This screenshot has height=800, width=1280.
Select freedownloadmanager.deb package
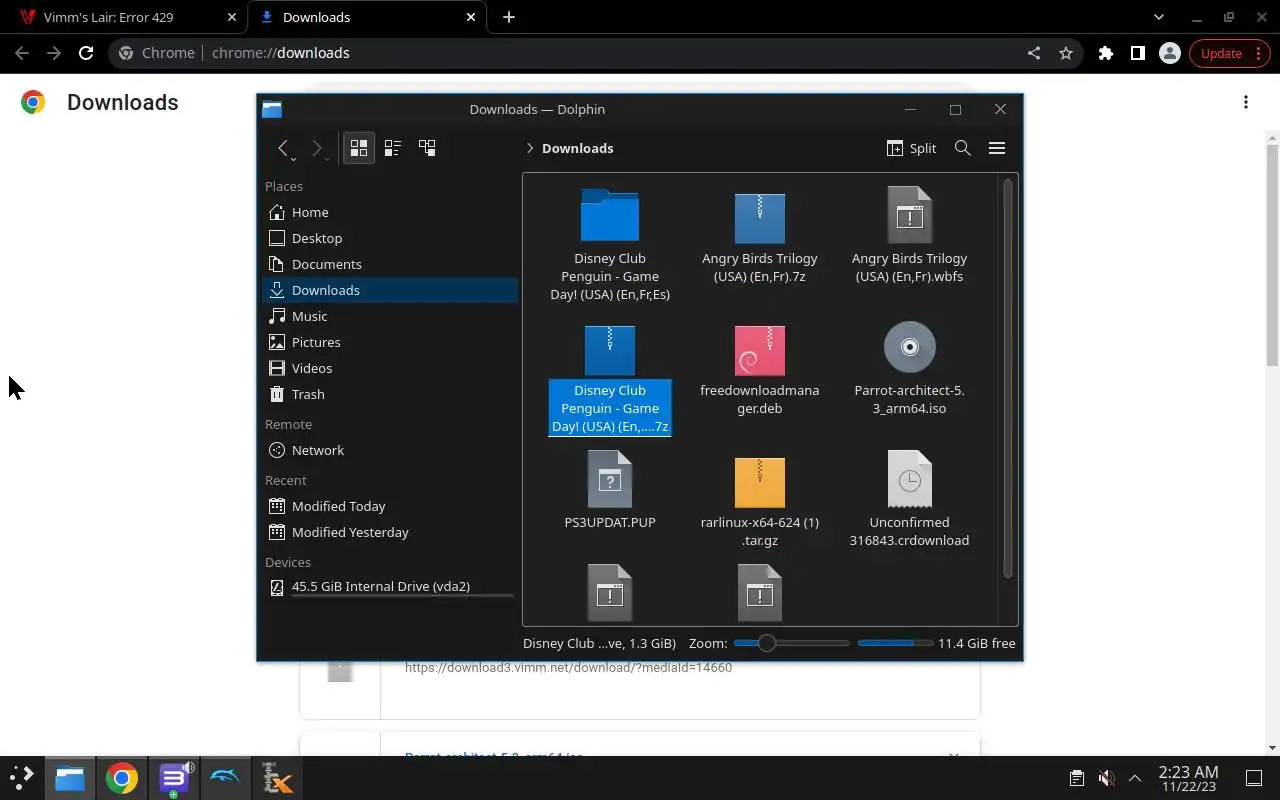point(759,350)
